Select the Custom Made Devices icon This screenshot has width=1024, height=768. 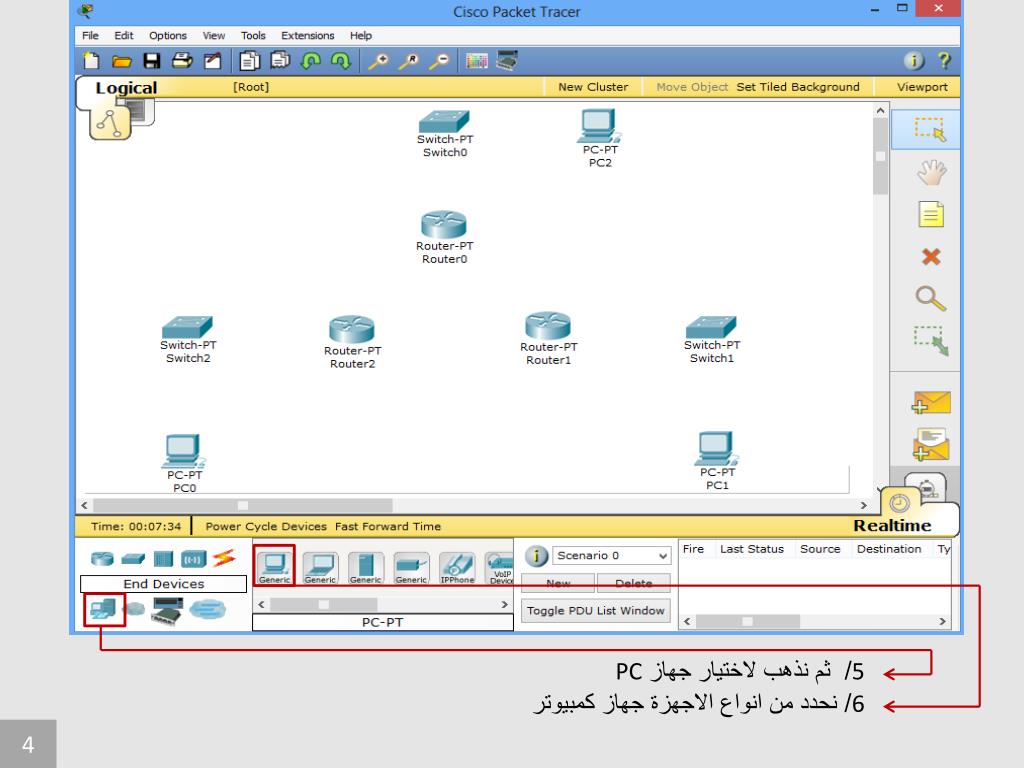point(167,611)
